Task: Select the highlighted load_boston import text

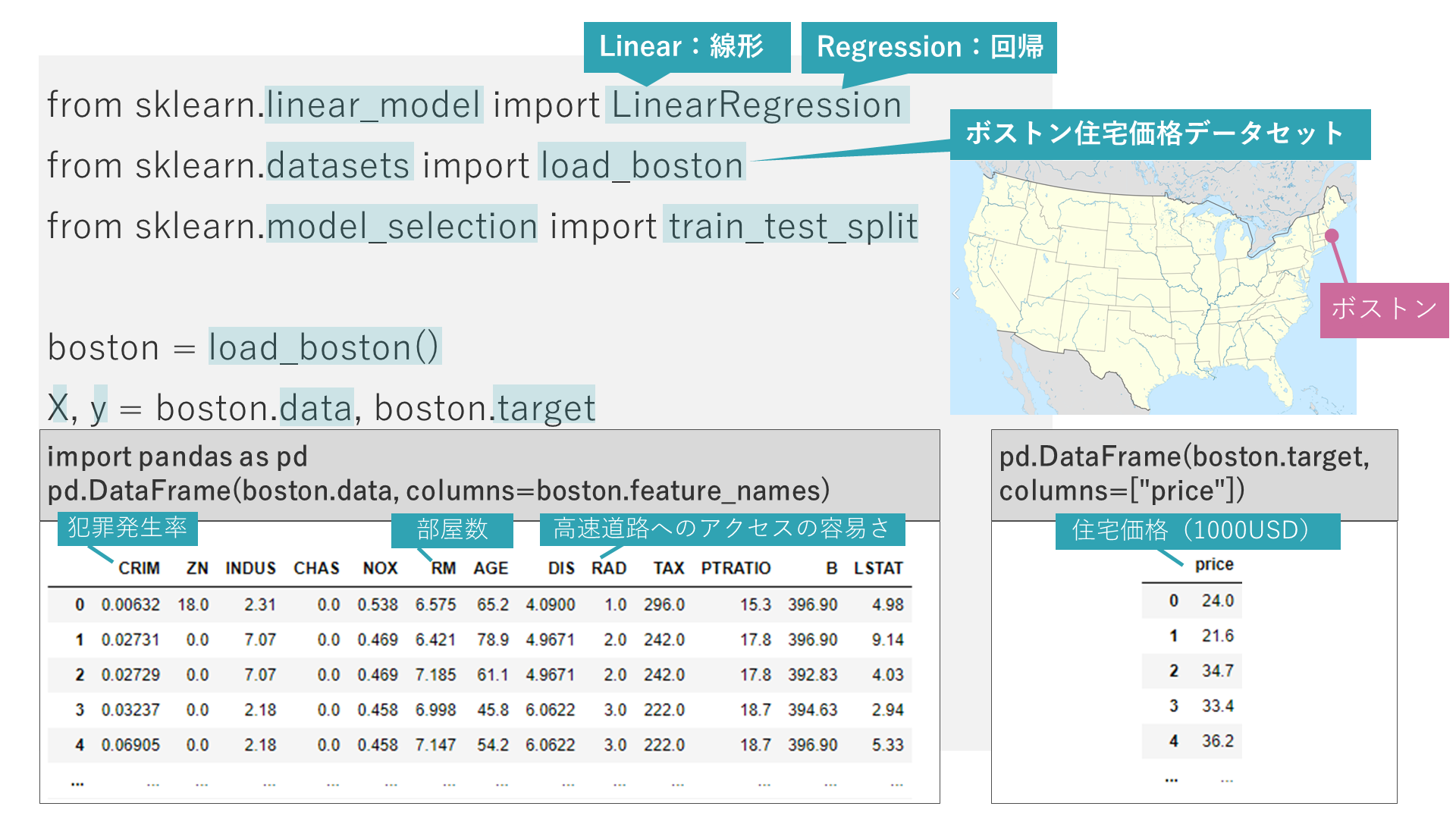Action: 642,165
